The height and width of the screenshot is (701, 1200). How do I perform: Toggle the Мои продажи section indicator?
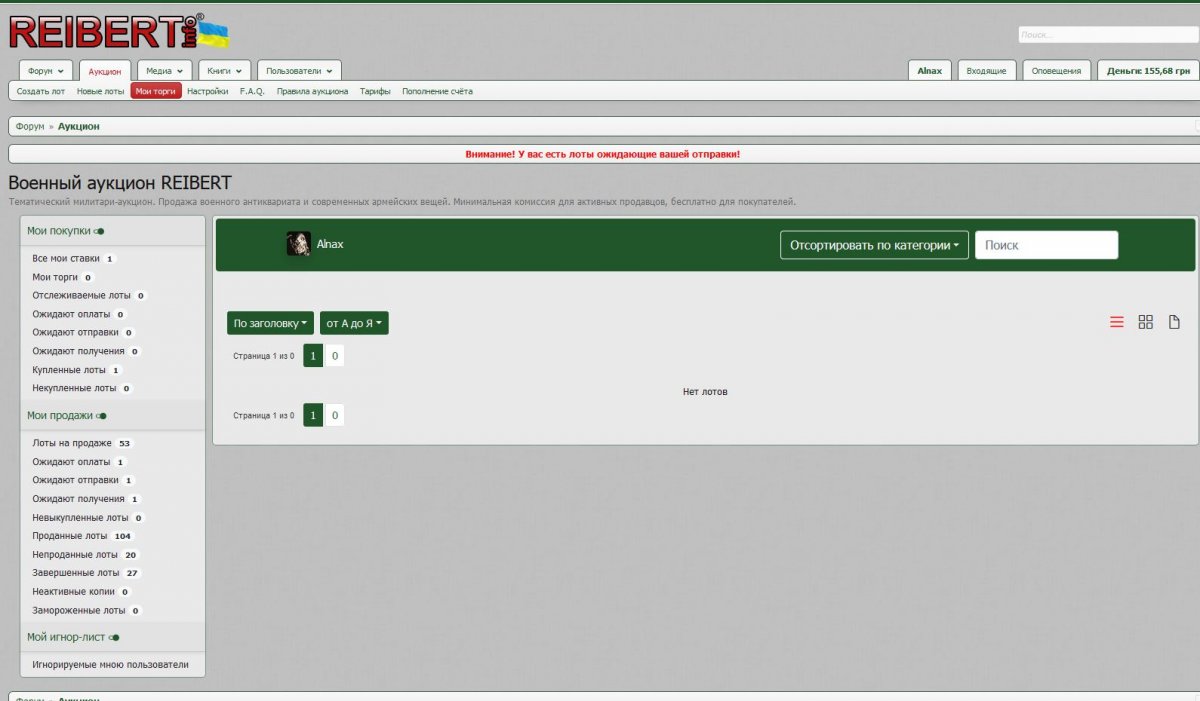tap(101, 416)
